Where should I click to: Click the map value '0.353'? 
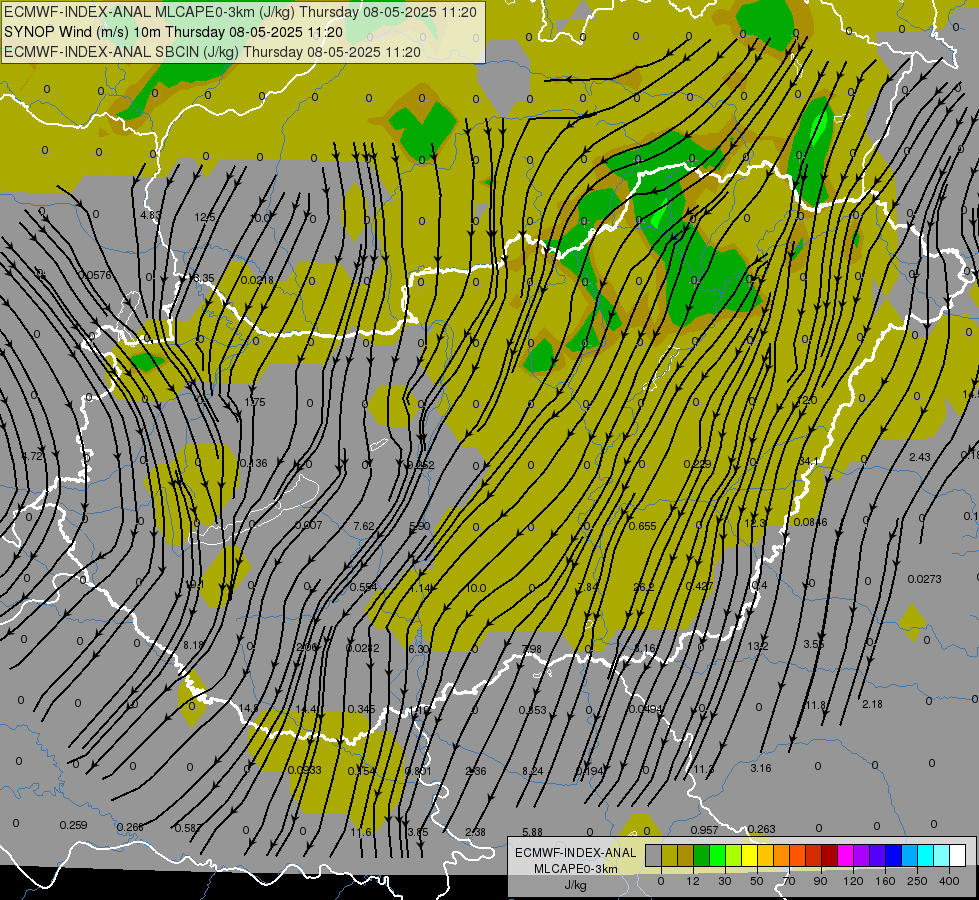533,710
